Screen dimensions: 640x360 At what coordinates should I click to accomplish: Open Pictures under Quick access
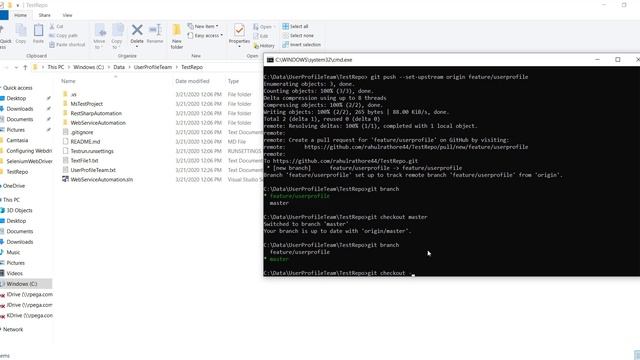pyautogui.click(x=16, y=130)
